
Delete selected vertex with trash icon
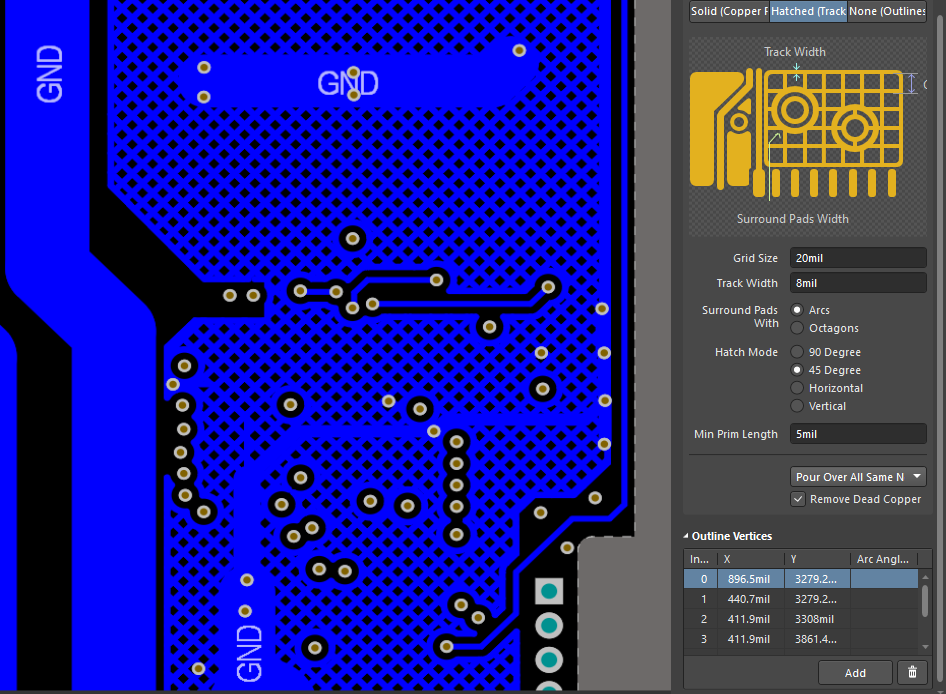(911, 673)
